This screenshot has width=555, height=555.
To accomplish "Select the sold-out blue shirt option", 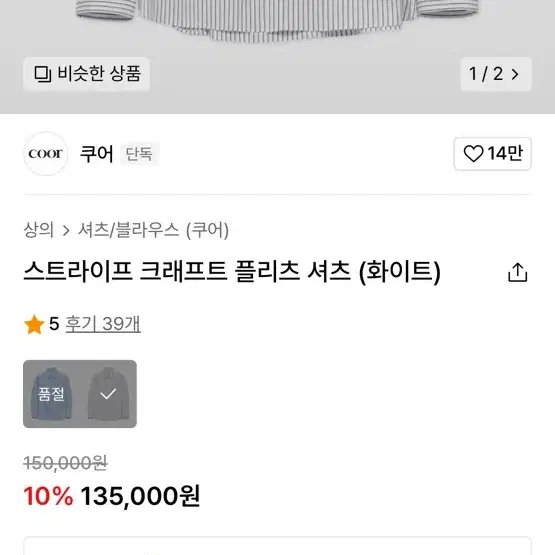I will pos(52,394).
